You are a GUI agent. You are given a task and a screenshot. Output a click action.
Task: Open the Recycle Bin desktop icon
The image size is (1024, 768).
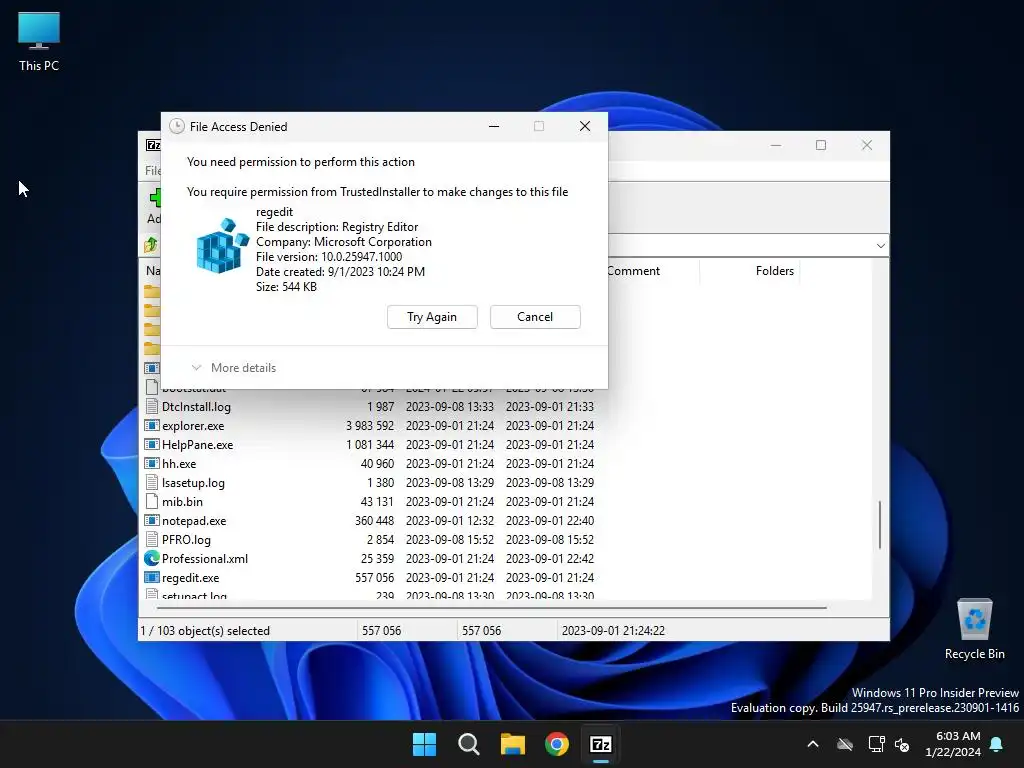pos(974,630)
